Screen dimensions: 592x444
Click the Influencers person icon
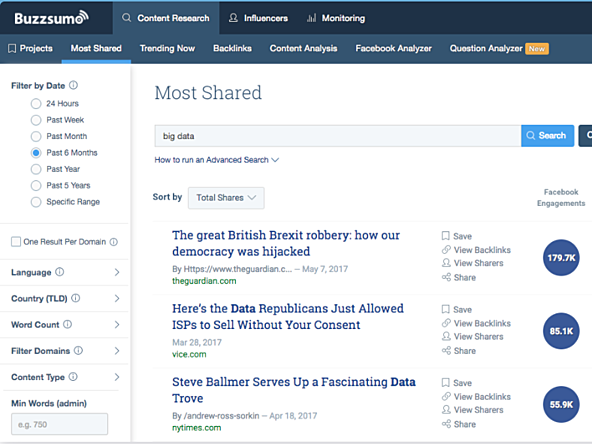[233, 18]
